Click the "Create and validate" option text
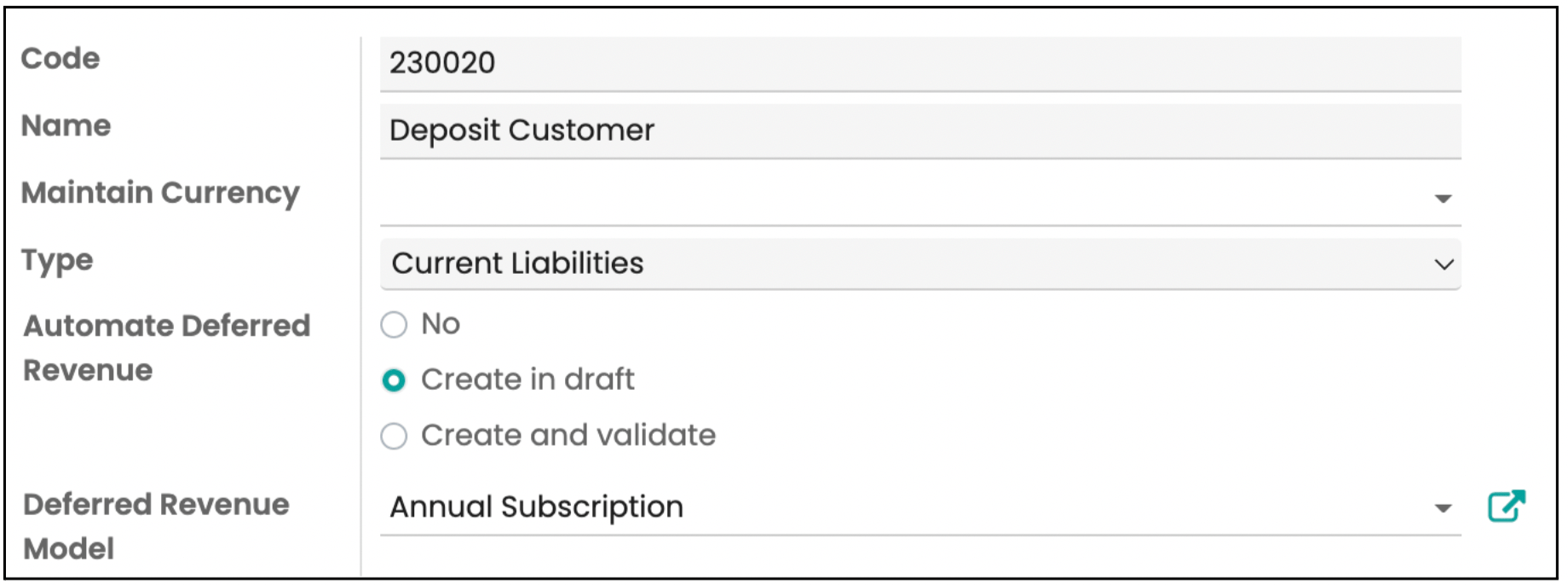The image size is (1568, 585). pos(568,436)
